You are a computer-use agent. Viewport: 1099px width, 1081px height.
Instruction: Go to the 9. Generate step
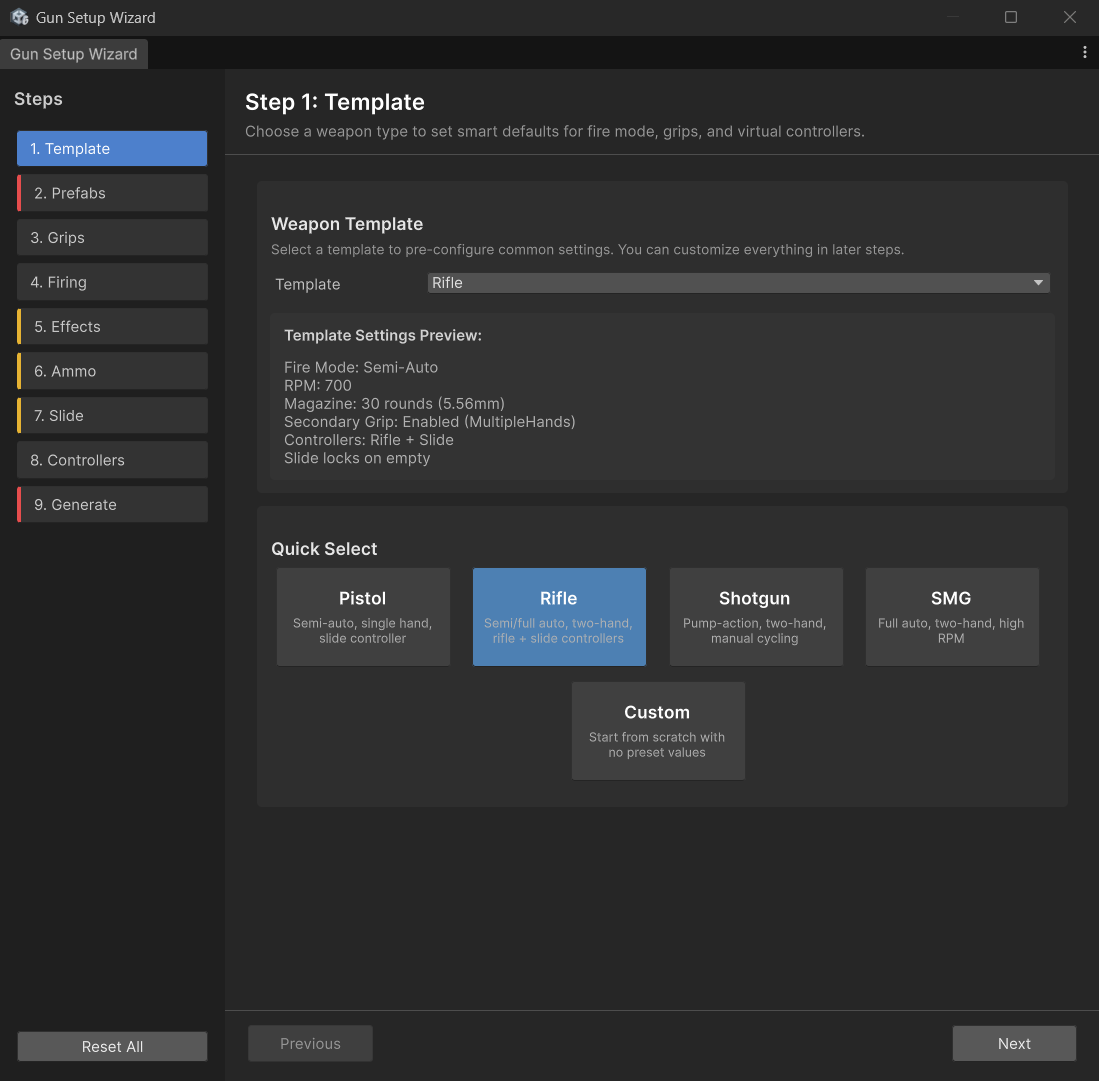pos(112,505)
